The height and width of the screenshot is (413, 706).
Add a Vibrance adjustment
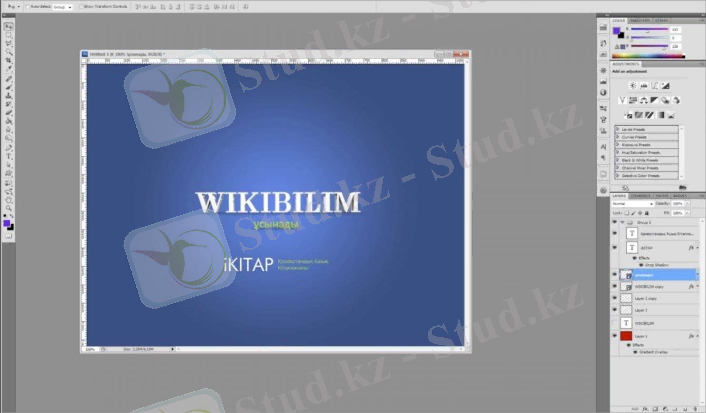[x=622, y=100]
